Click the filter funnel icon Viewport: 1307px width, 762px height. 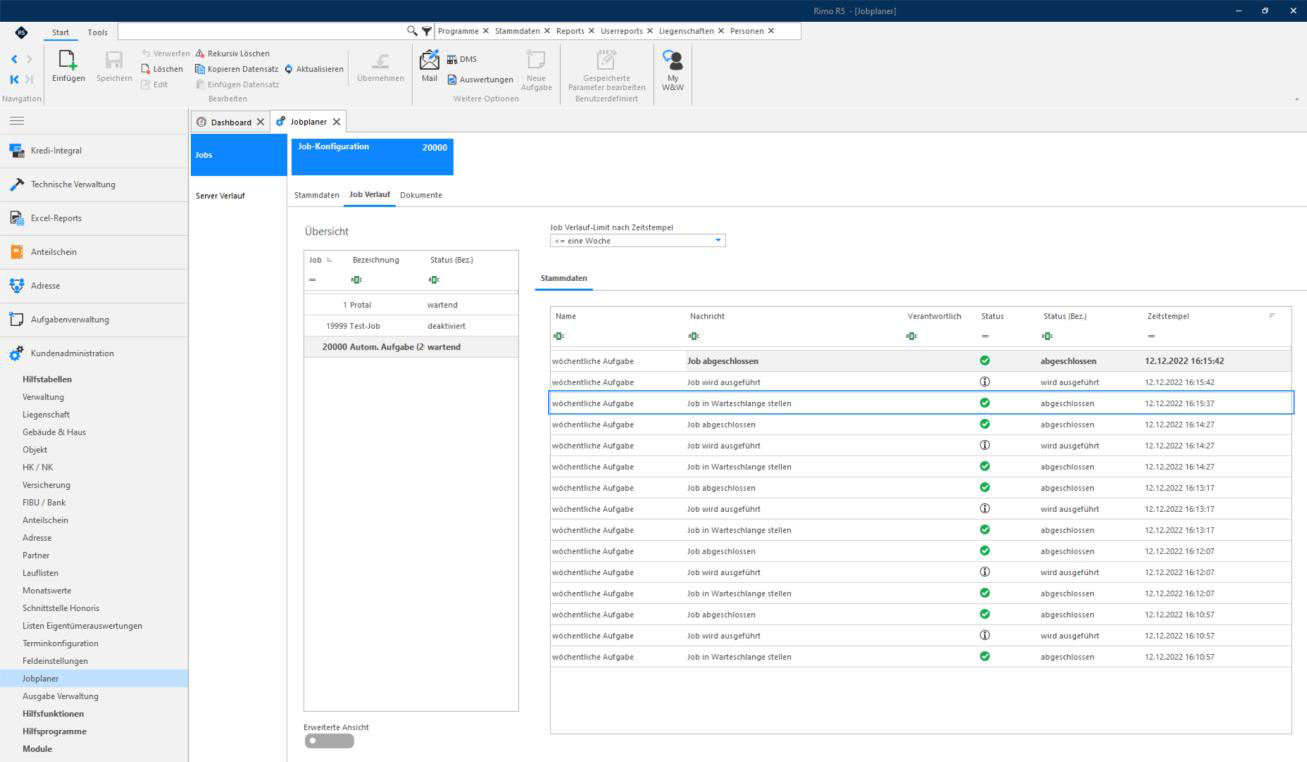427,31
